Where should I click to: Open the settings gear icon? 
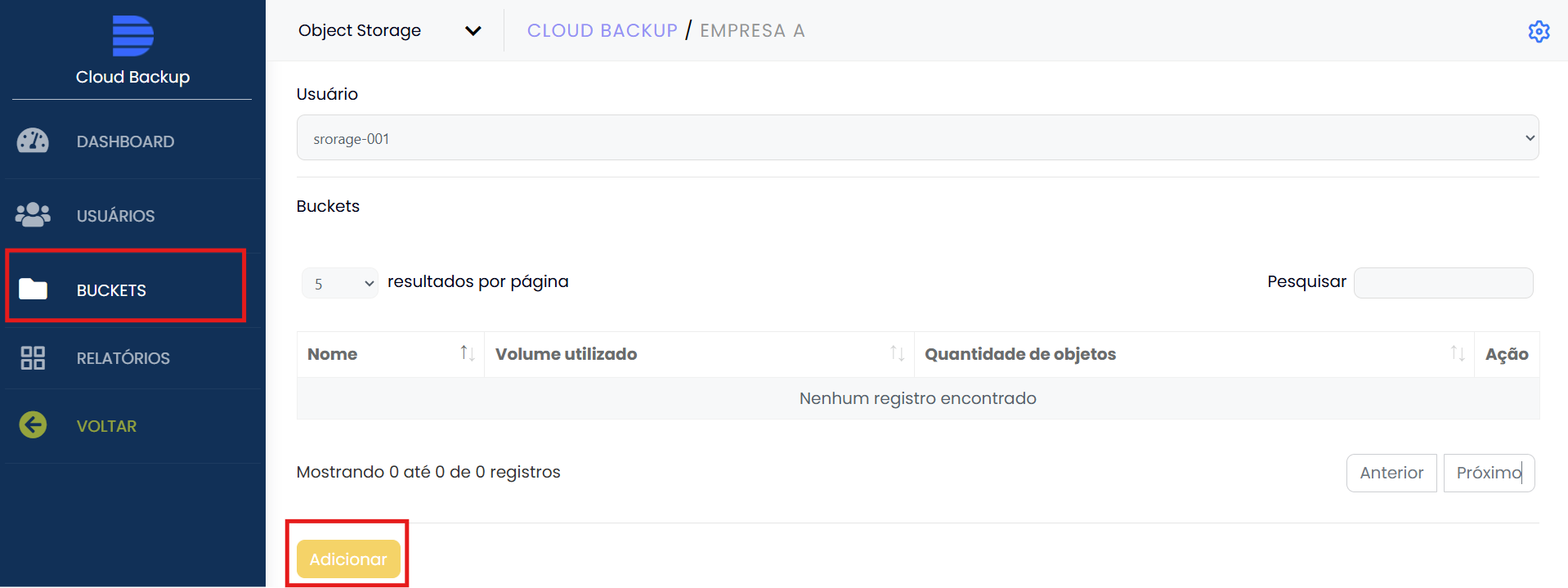1539,31
